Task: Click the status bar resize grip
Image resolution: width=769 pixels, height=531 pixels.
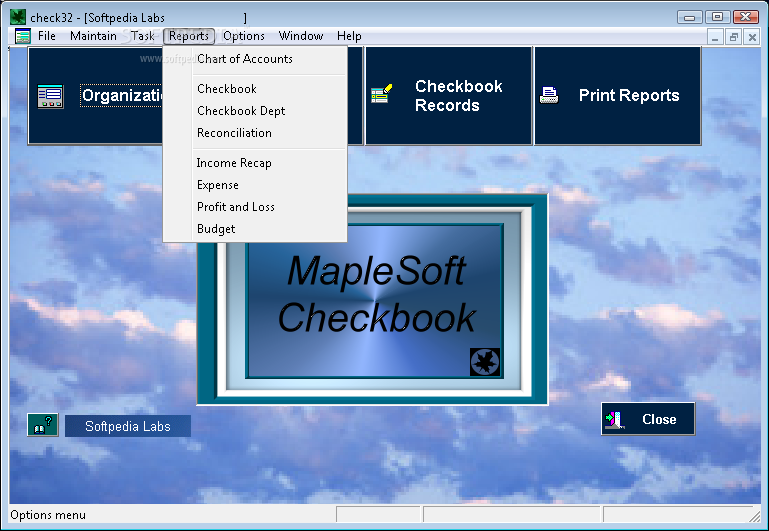Action: coord(755,516)
